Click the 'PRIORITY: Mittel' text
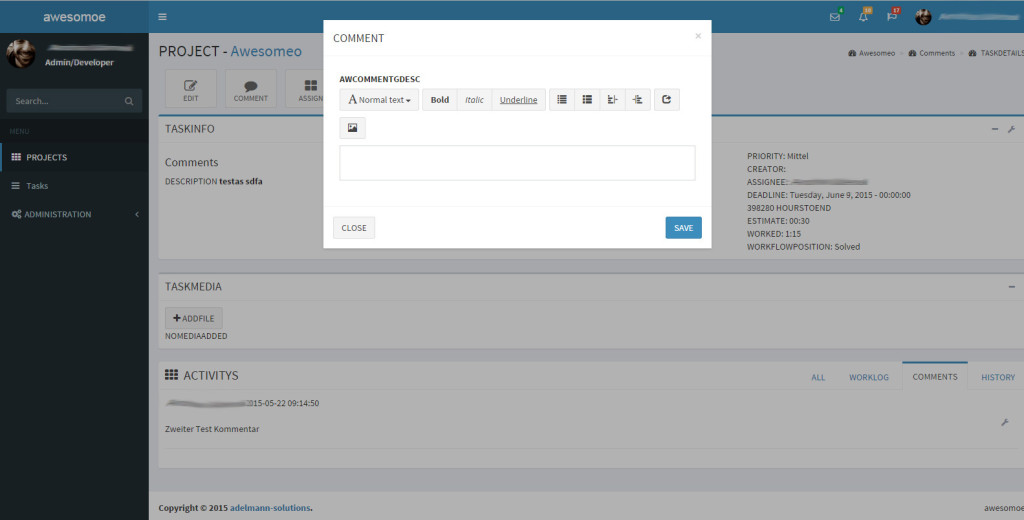 [x=778, y=156]
